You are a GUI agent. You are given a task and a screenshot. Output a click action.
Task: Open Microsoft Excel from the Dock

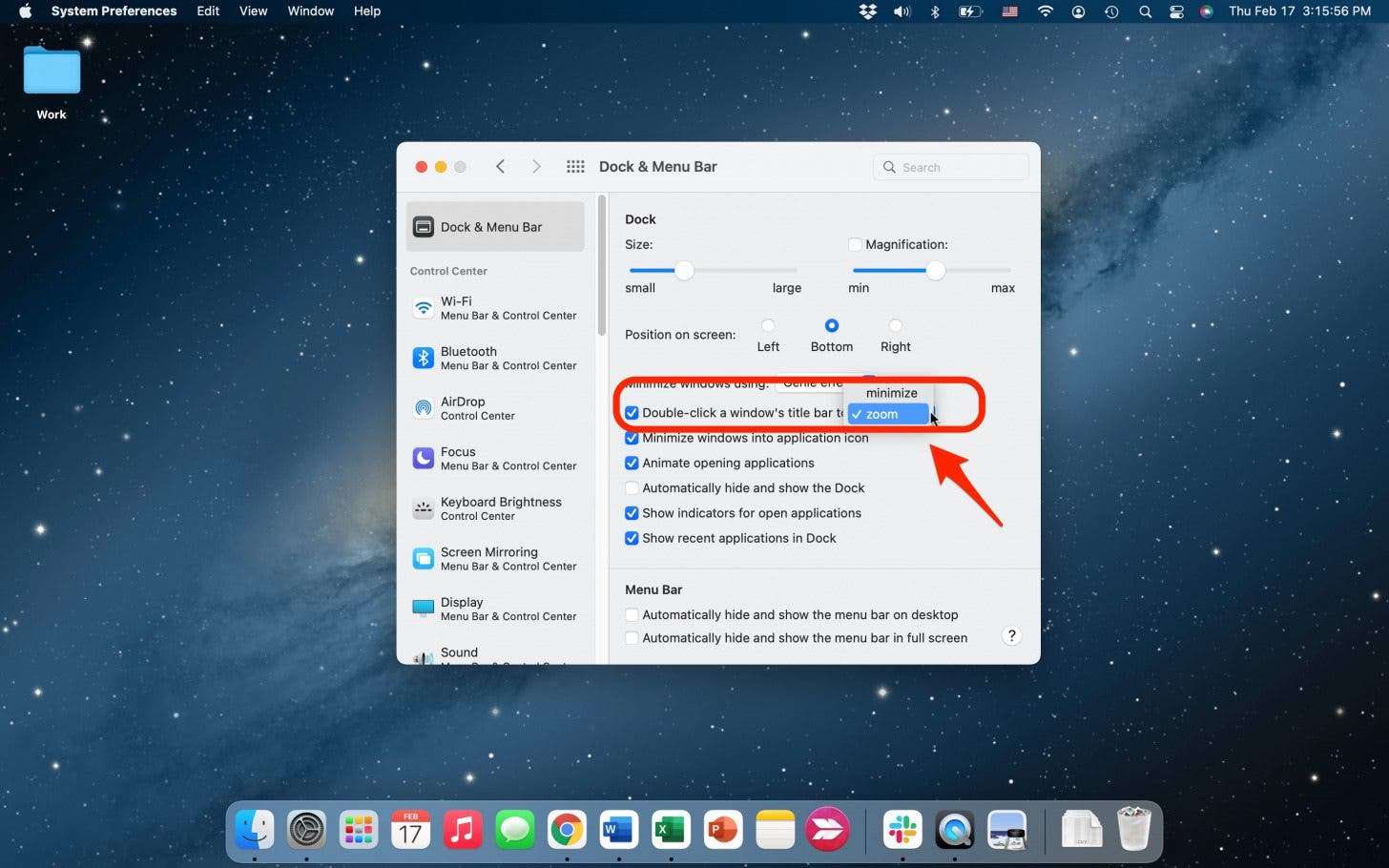click(671, 830)
